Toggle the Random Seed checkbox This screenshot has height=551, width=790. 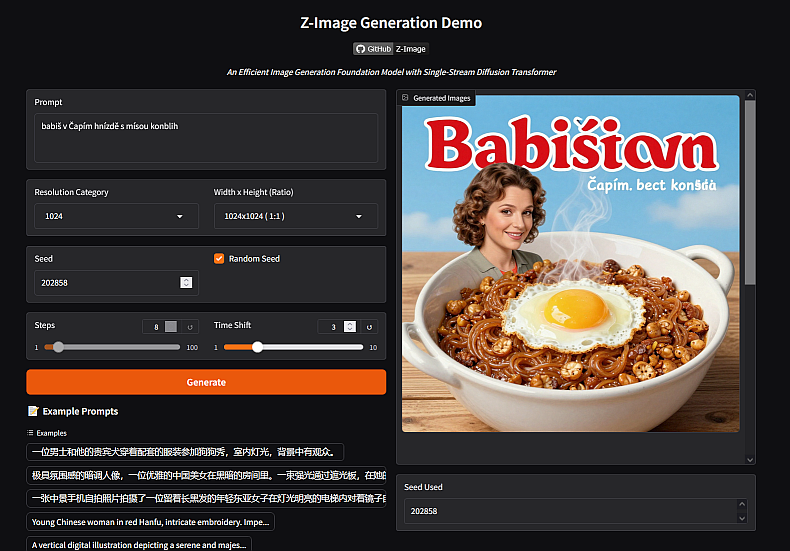[x=219, y=259]
